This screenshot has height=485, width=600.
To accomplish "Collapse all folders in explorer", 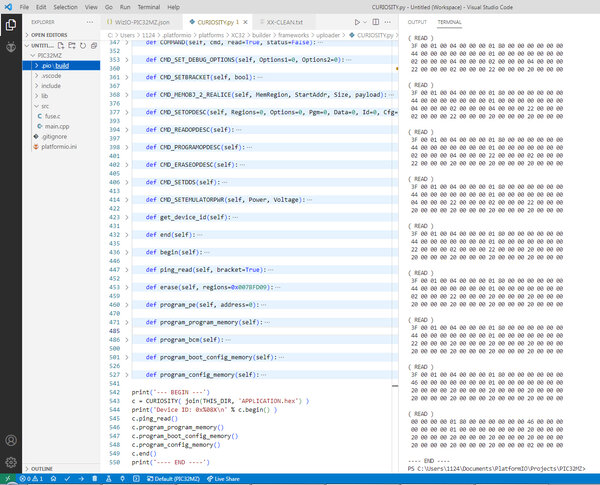I will tap(94, 46).
